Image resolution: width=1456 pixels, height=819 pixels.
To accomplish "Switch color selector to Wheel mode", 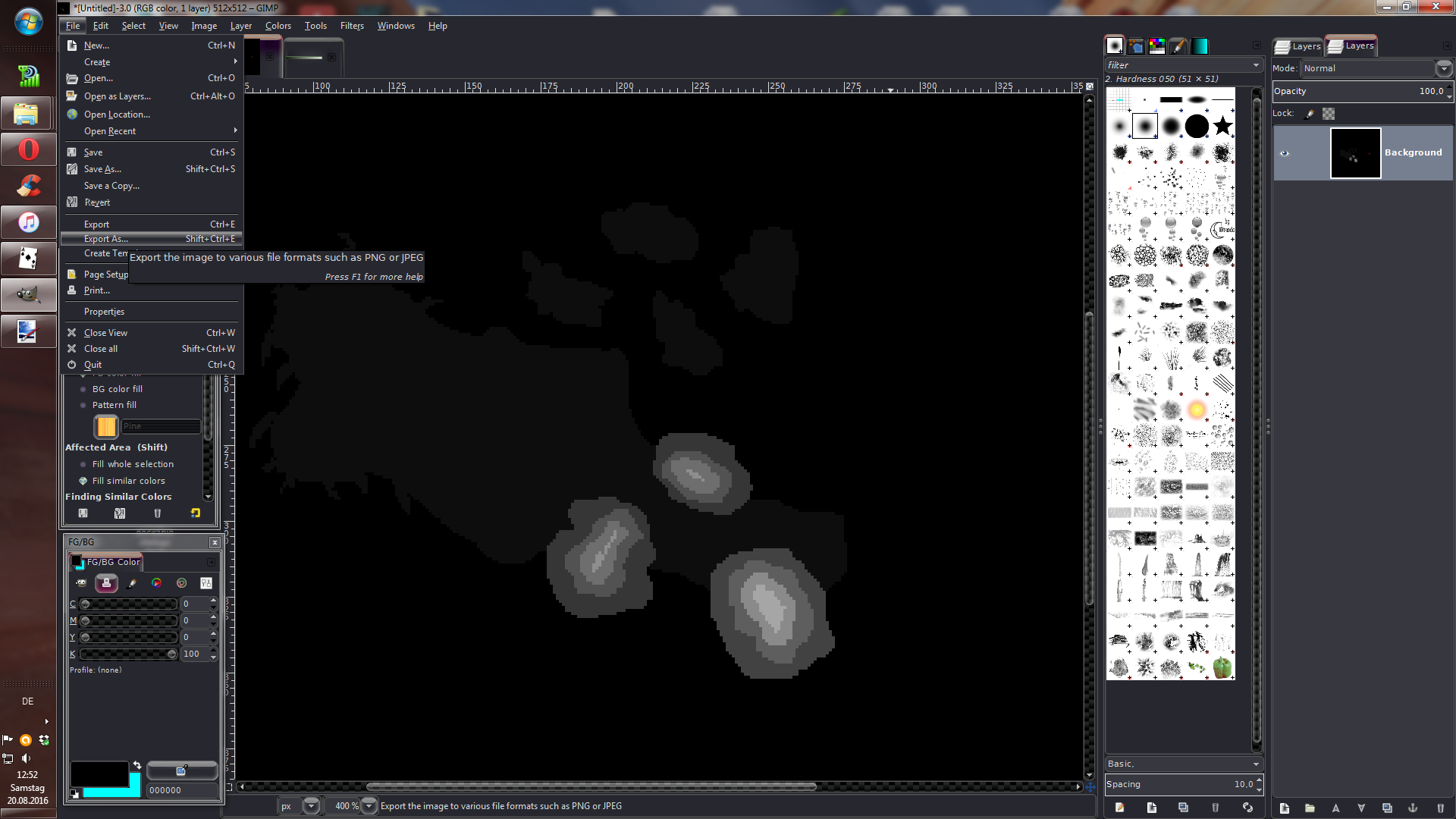I will [x=156, y=583].
